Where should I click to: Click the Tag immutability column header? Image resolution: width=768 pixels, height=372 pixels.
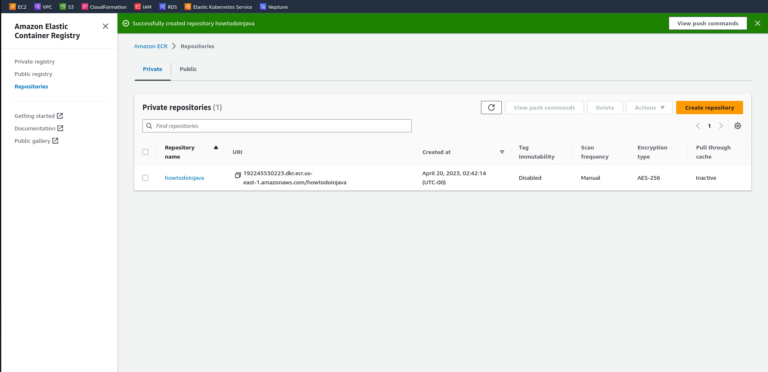[536, 152]
